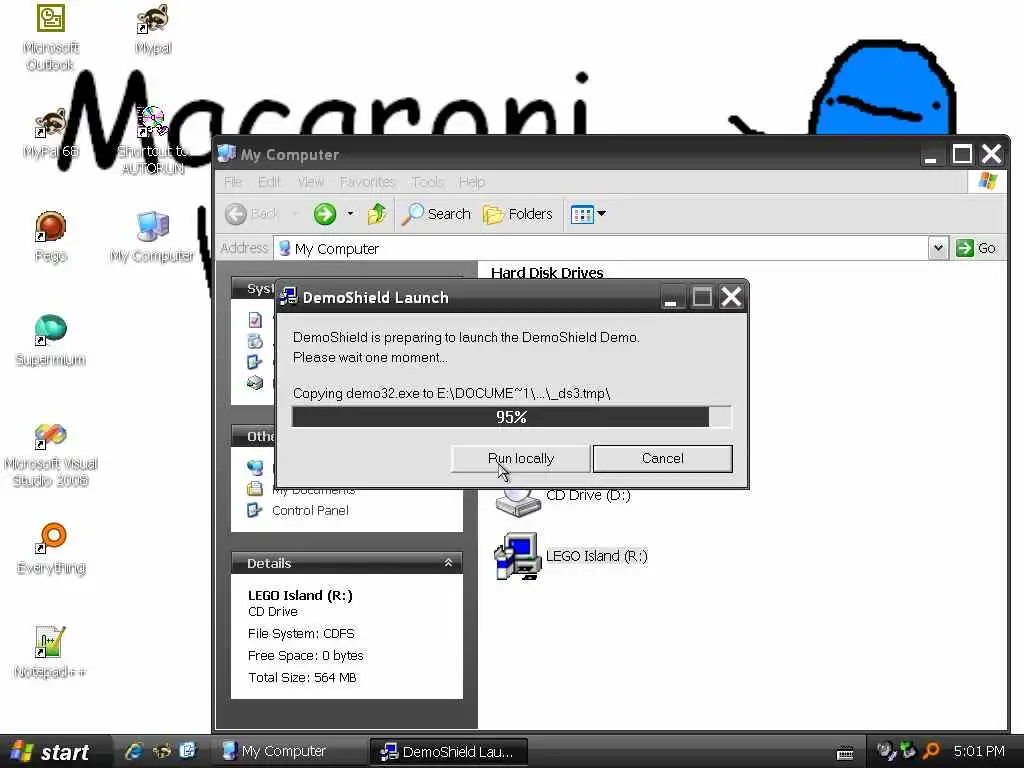Click the first system tray icon
The width and height of the screenshot is (1024, 768).
(x=886, y=752)
